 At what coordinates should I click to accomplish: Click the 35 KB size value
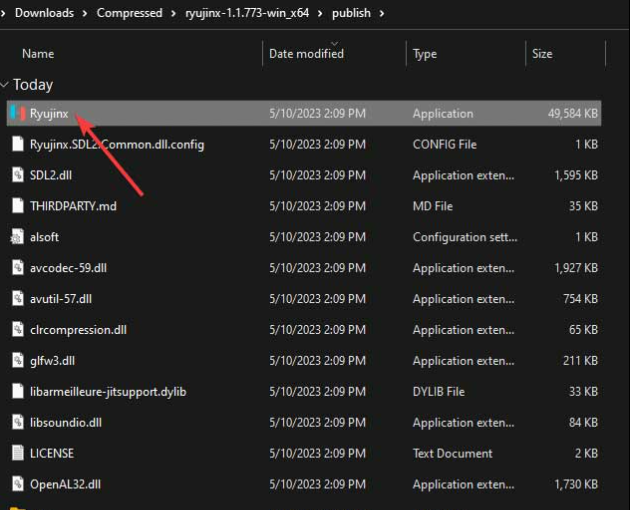[583, 206]
